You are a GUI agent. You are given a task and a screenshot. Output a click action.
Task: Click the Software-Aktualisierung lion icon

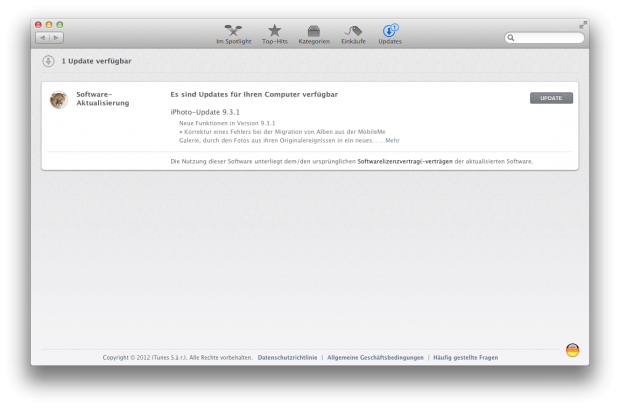[x=59, y=100]
